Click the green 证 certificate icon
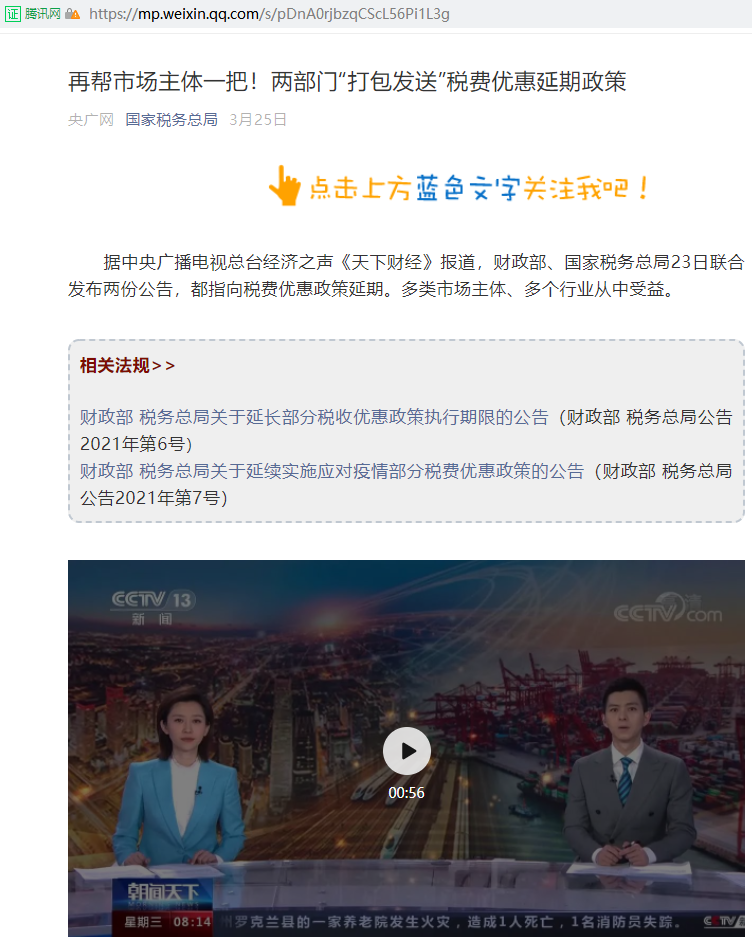Viewport: 752px width, 937px height. pos(13,14)
